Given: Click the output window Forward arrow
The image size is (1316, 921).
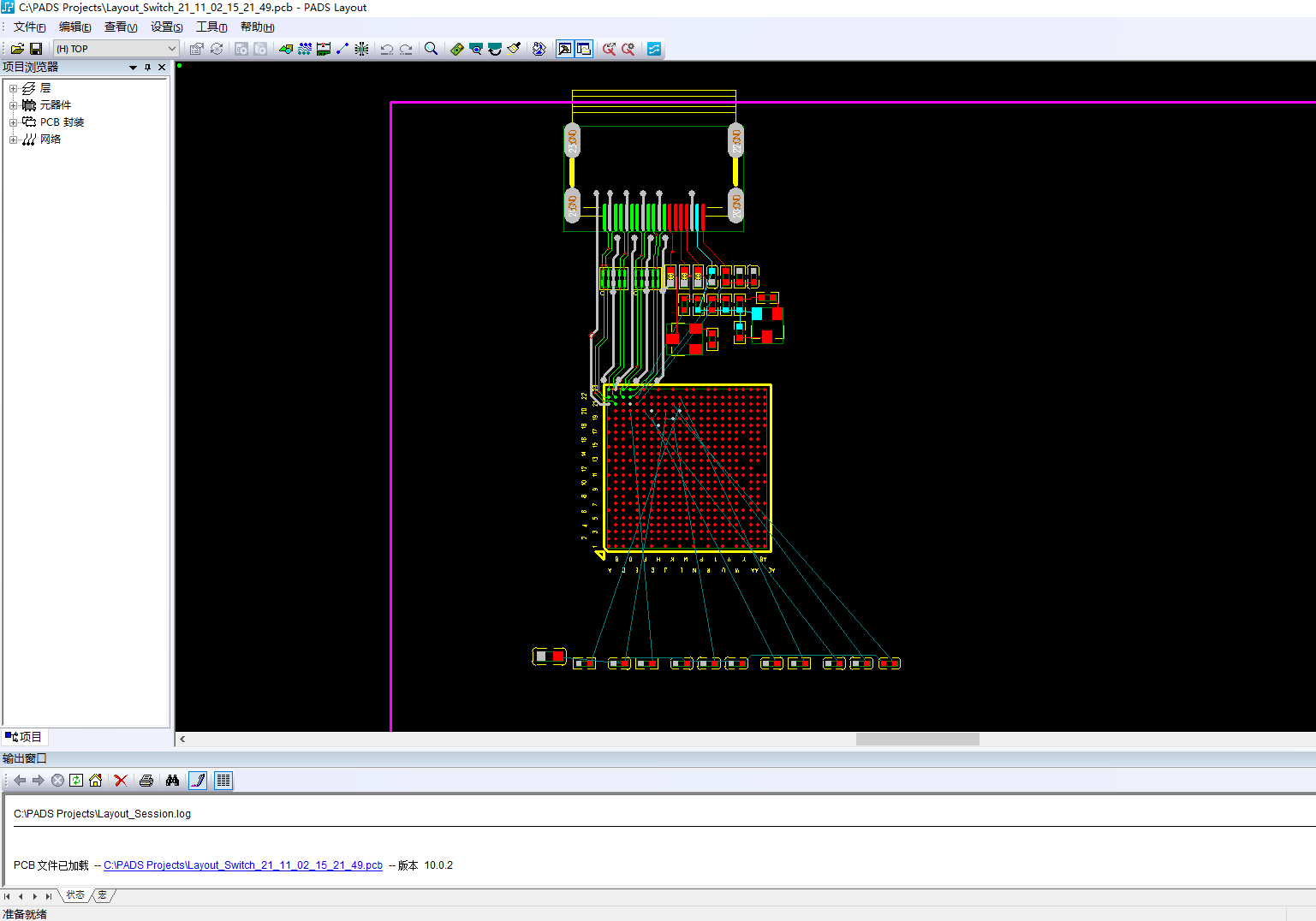Looking at the screenshot, I should point(39,781).
